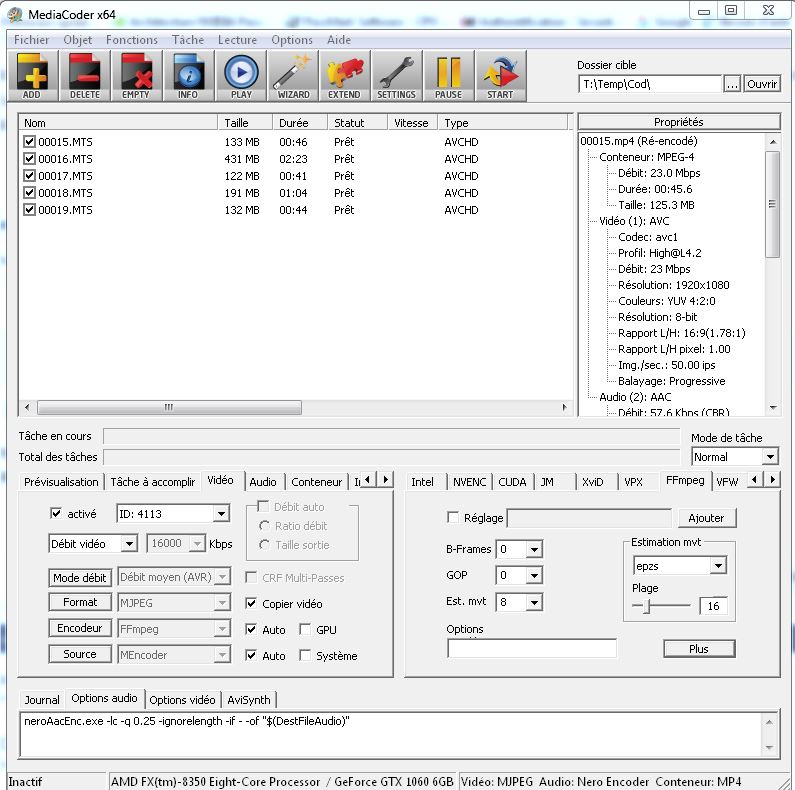795x790 pixels.
Task: Click the ADD toolbar icon
Action: tap(34, 76)
